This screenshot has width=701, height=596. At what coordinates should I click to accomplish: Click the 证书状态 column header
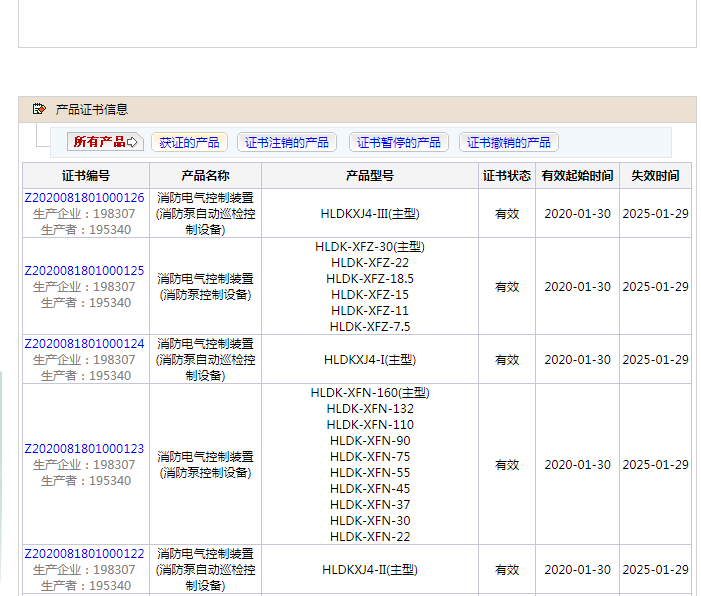point(507,176)
